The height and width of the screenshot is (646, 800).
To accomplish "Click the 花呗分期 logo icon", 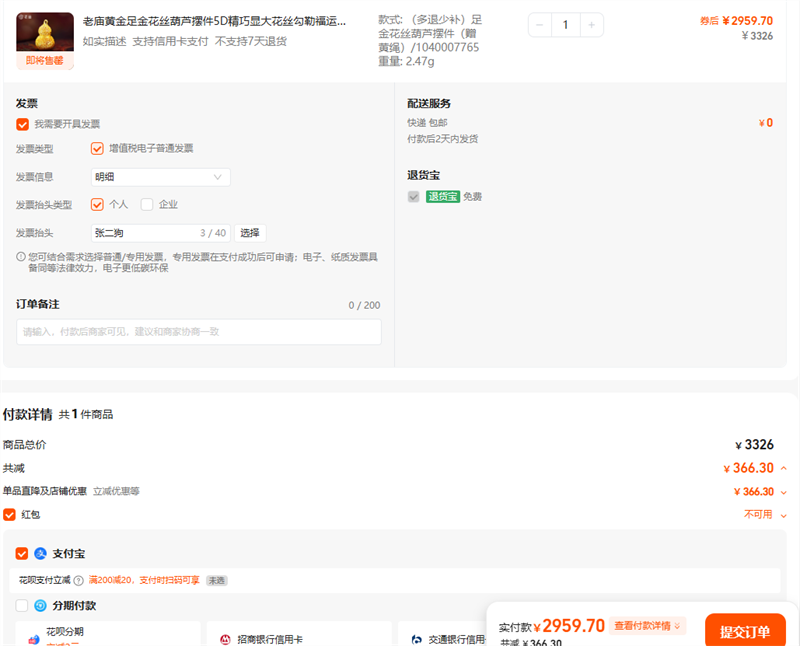I will [x=34, y=638].
